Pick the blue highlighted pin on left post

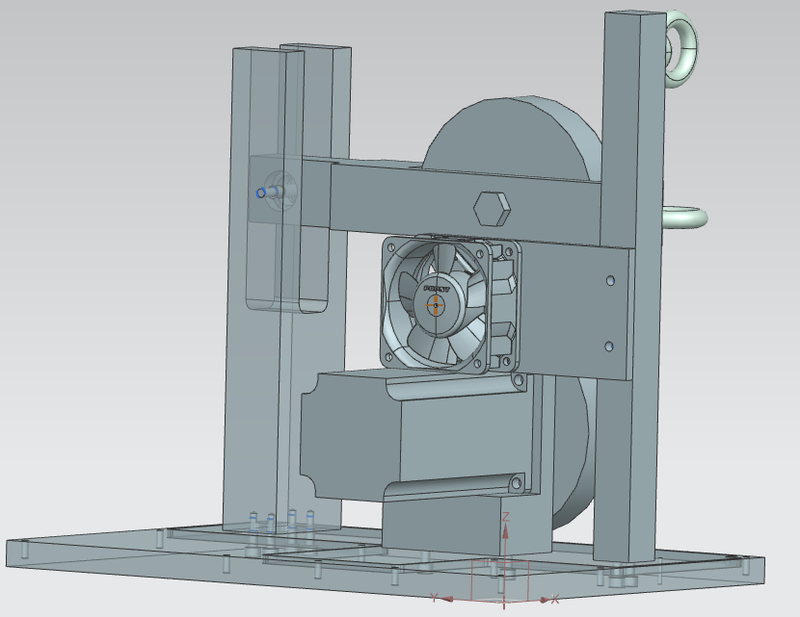(261, 193)
